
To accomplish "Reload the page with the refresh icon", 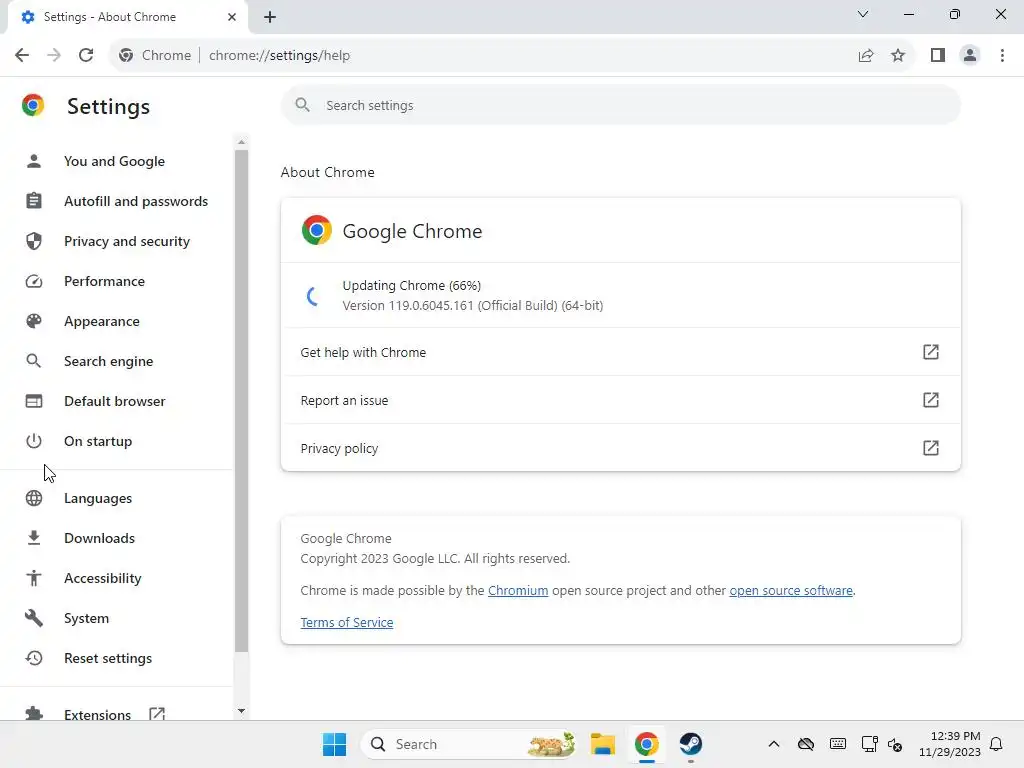I will click(86, 55).
